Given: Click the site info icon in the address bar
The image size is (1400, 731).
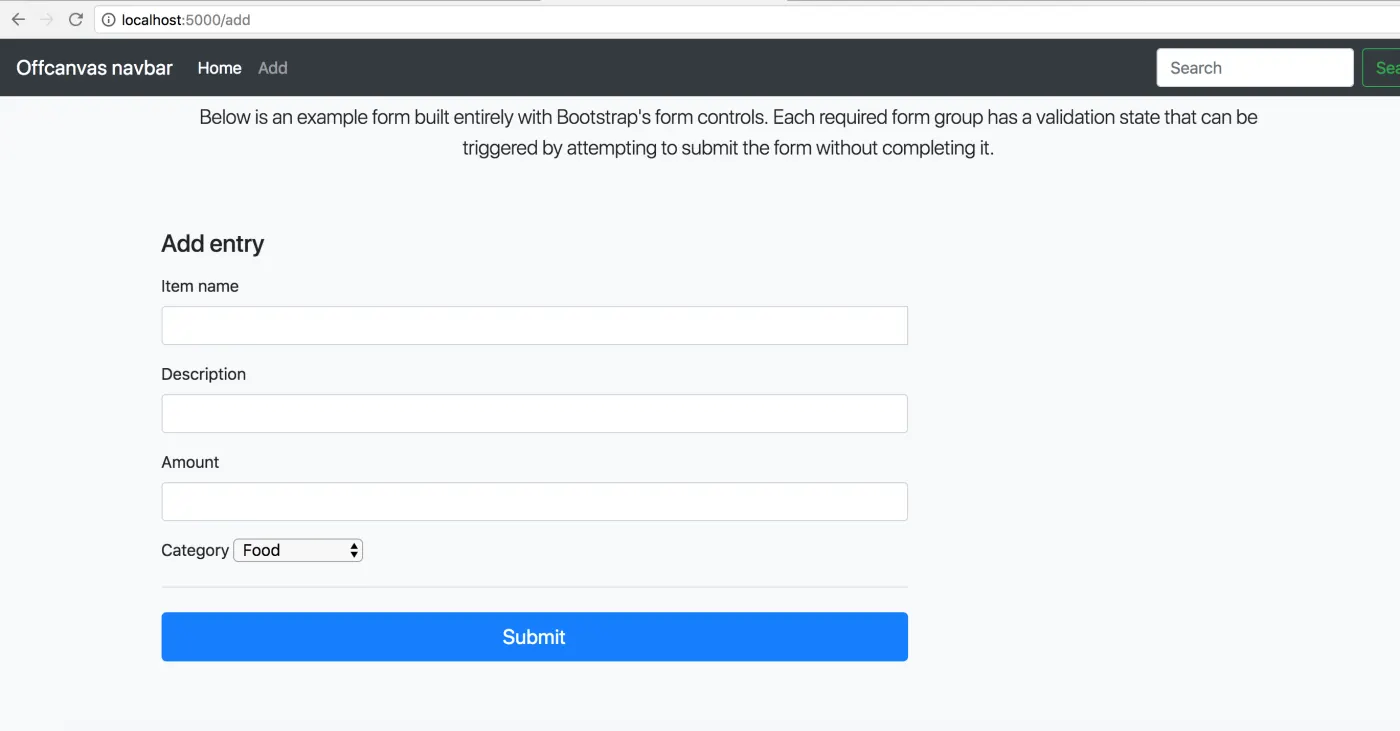Looking at the screenshot, I should point(109,20).
